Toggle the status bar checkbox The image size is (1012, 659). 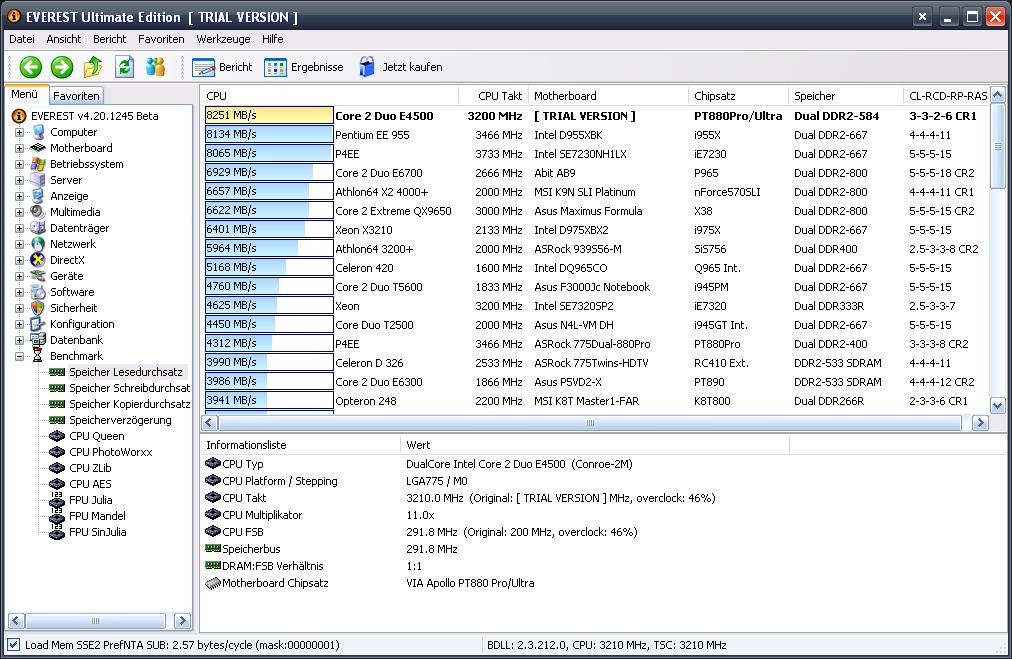point(14,644)
